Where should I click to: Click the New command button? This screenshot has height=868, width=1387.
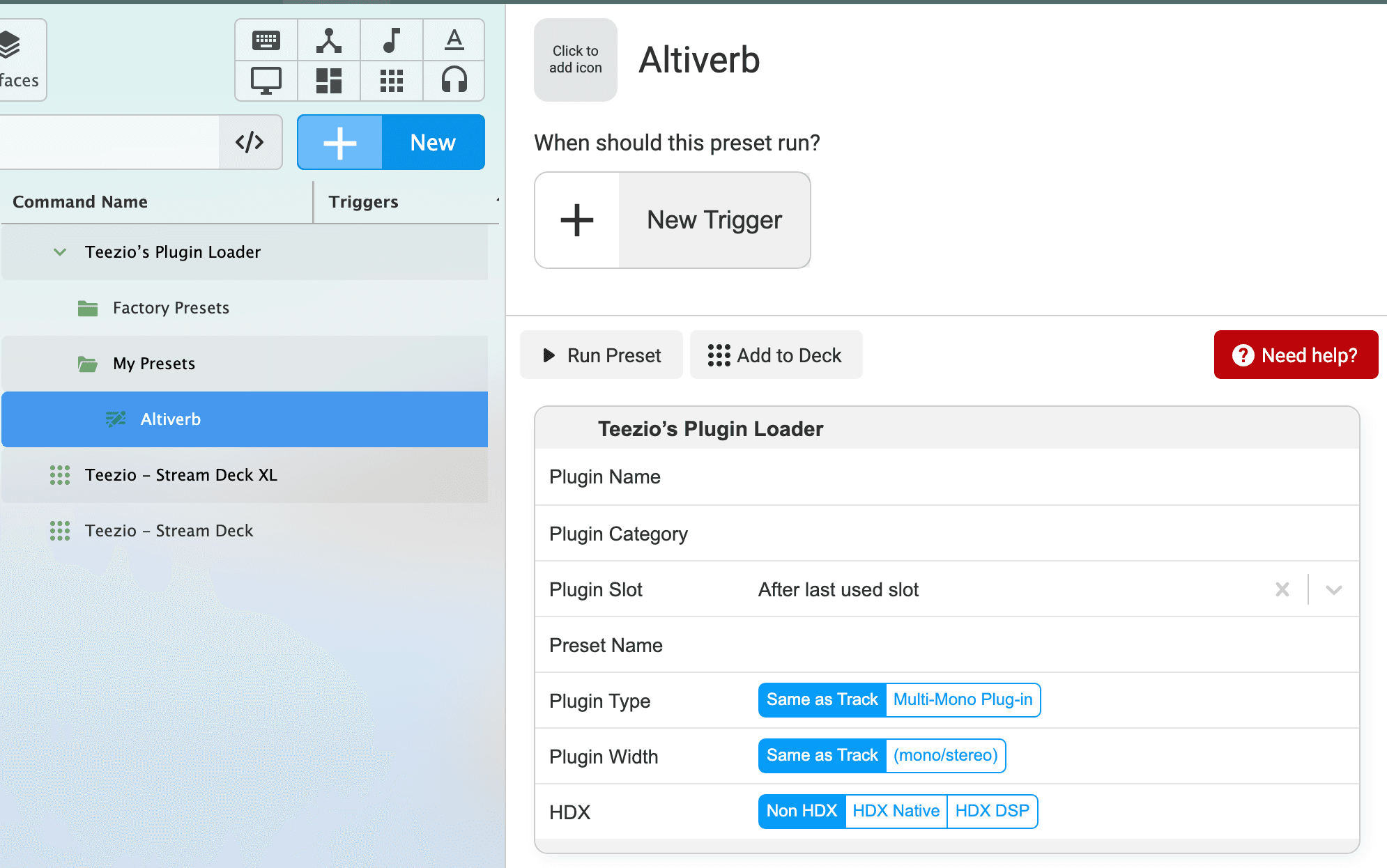(433, 142)
